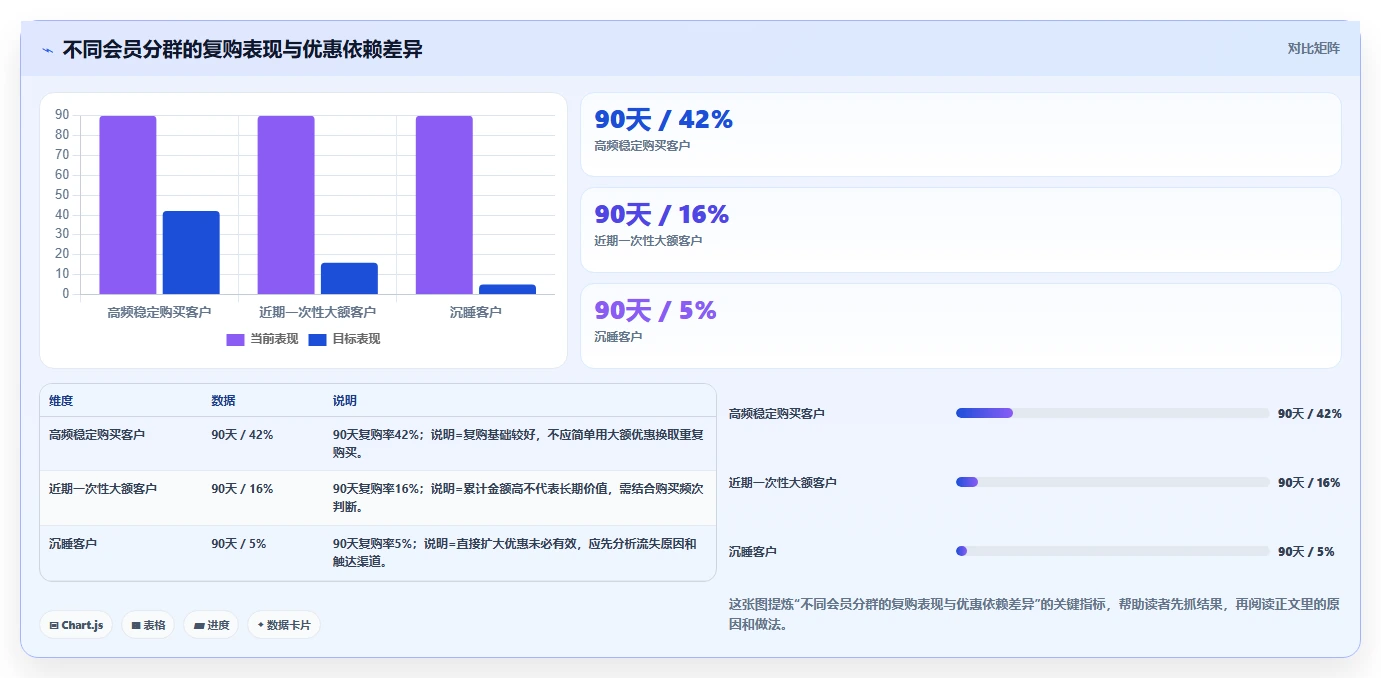The width and height of the screenshot is (1381, 678).
Task: Open the 90天 / 5% data card
Action: tap(960, 326)
